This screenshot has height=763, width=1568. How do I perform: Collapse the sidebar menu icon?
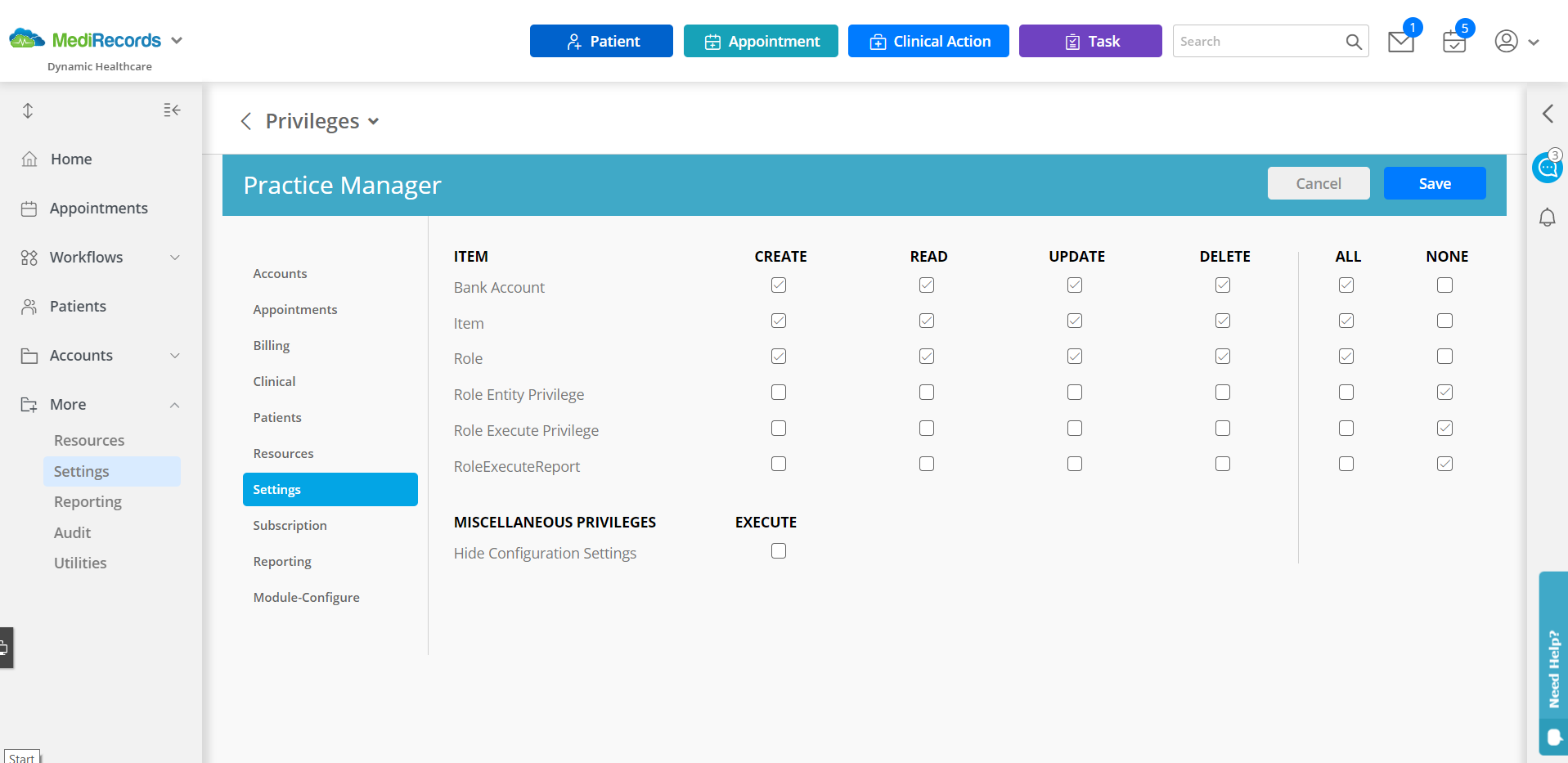click(172, 110)
